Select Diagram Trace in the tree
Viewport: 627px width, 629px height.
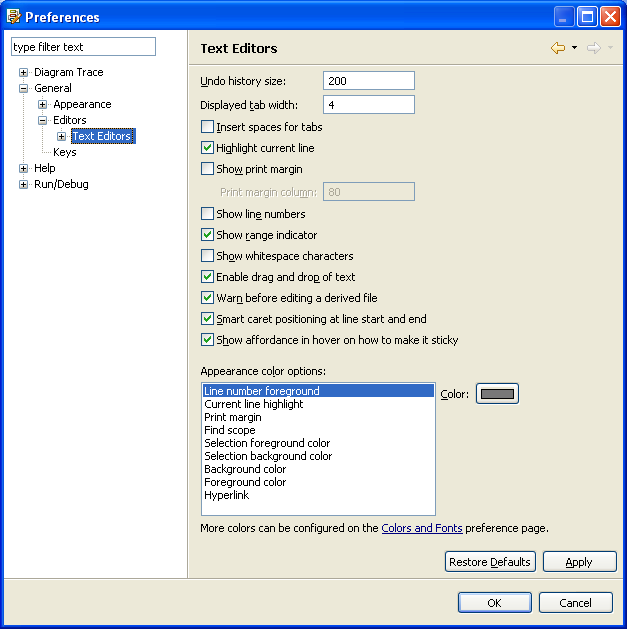coord(69,72)
